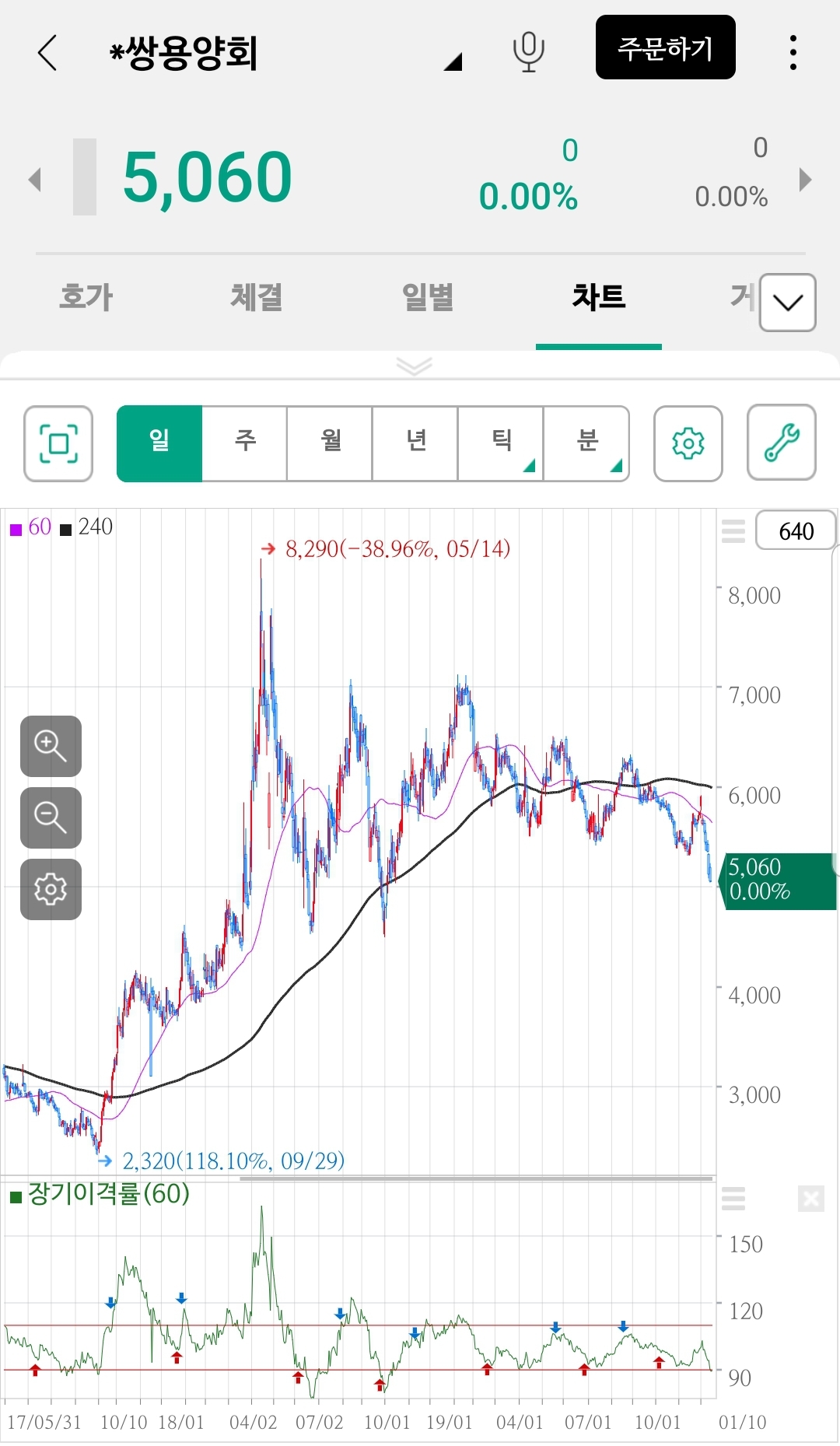
Task: Zoom in on the chart
Action: [51, 746]
